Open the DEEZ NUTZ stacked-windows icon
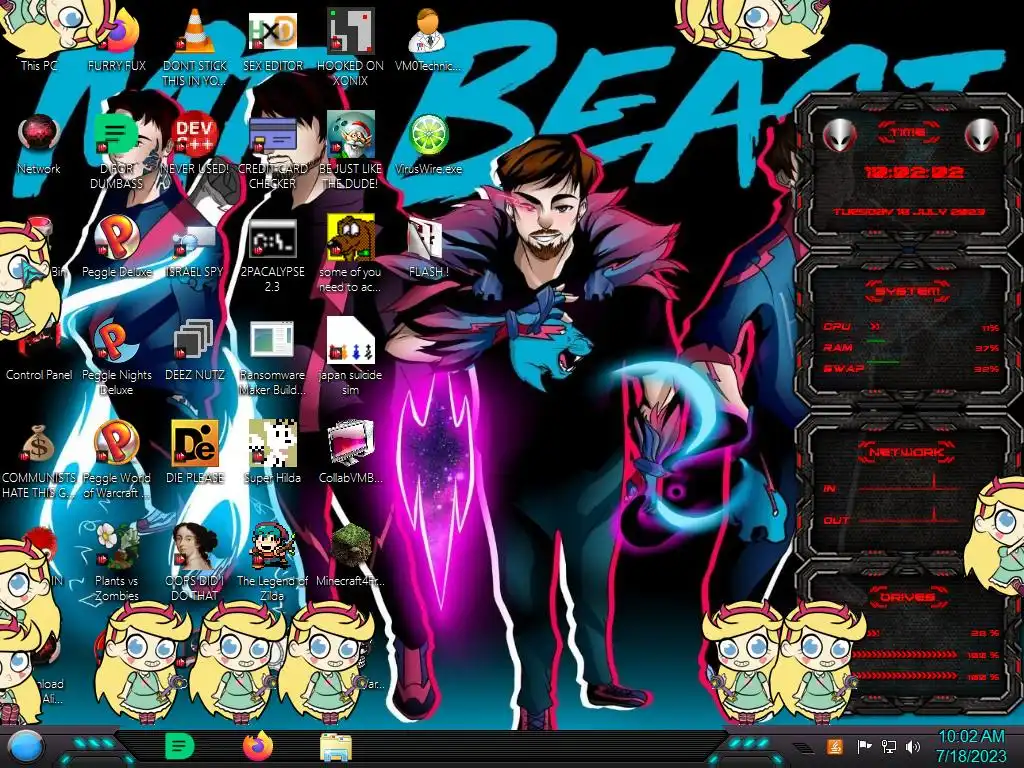The height and width of the screenshot is (768, 1024). point(195,350)
